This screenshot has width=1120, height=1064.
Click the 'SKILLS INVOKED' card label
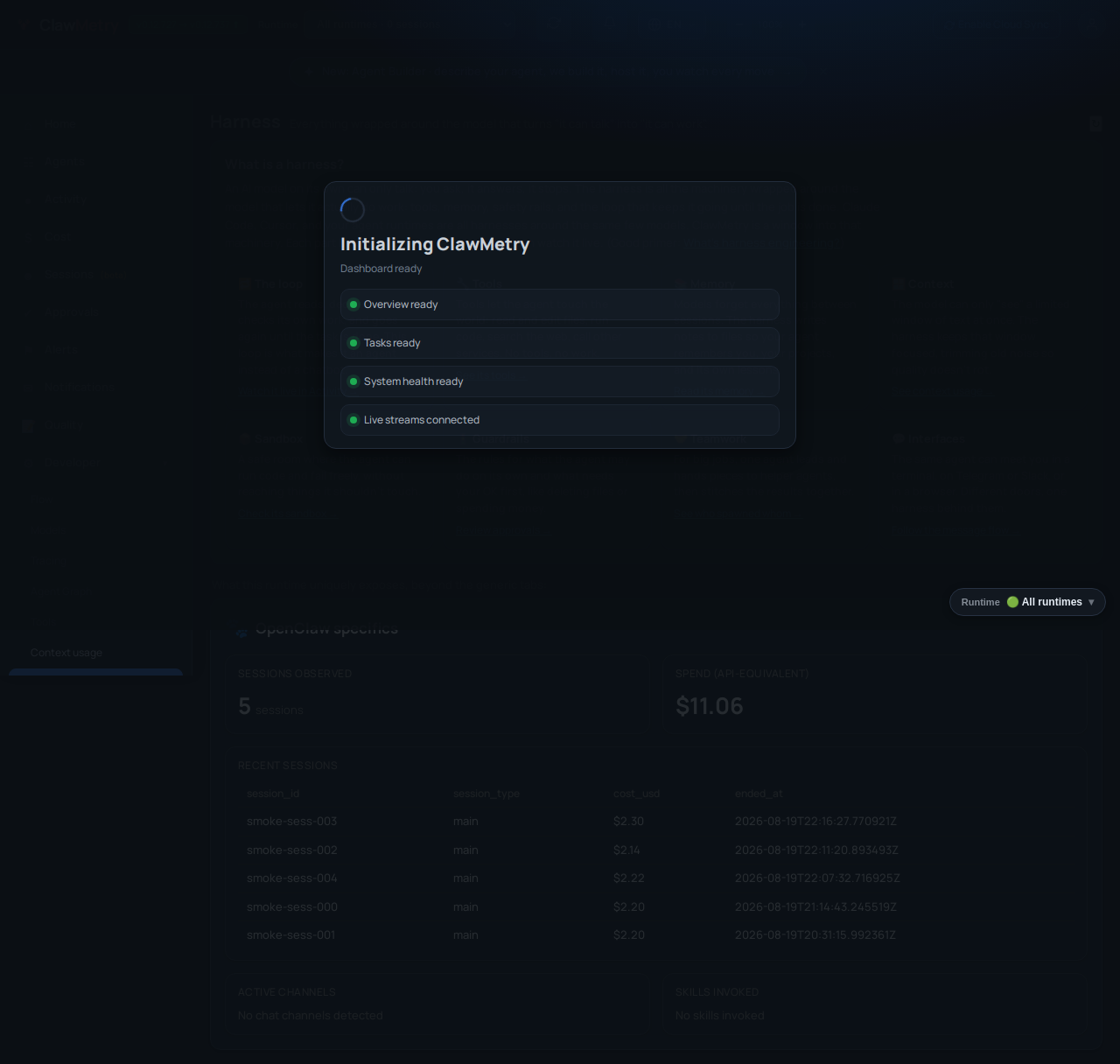(717, 992)
